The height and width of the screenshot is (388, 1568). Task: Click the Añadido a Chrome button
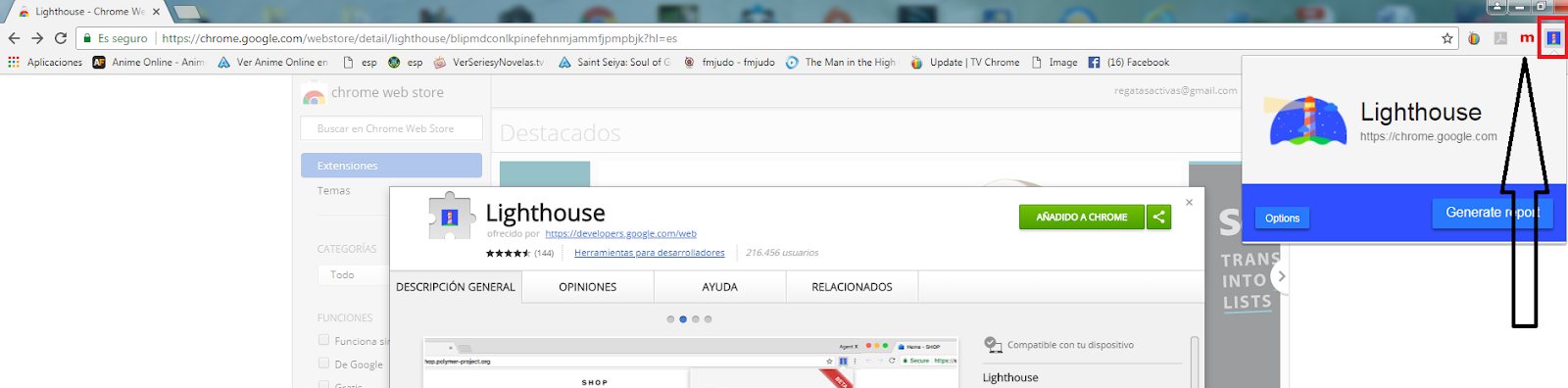1082,217
